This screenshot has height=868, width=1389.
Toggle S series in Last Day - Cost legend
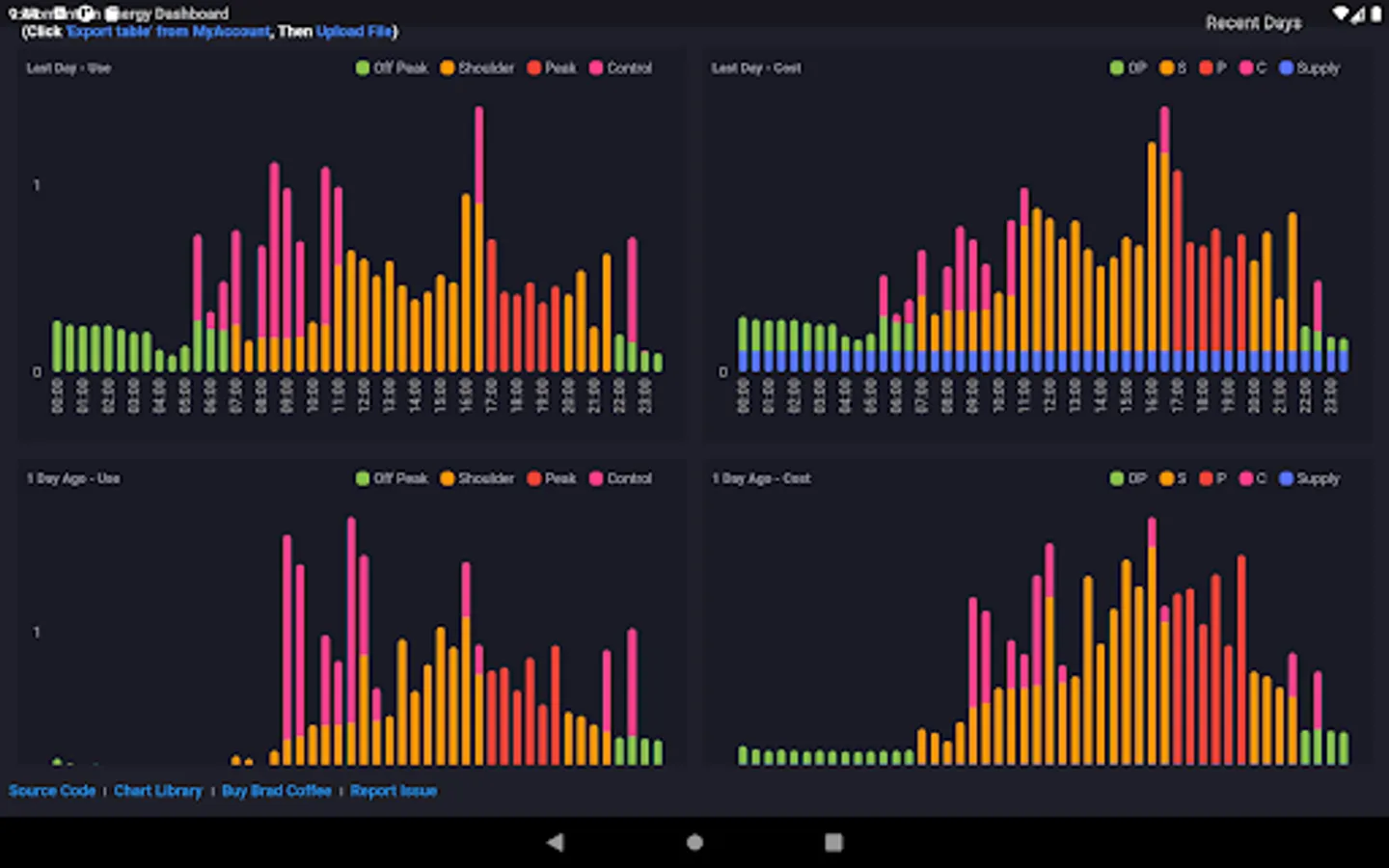click(x=1173, y=68)
